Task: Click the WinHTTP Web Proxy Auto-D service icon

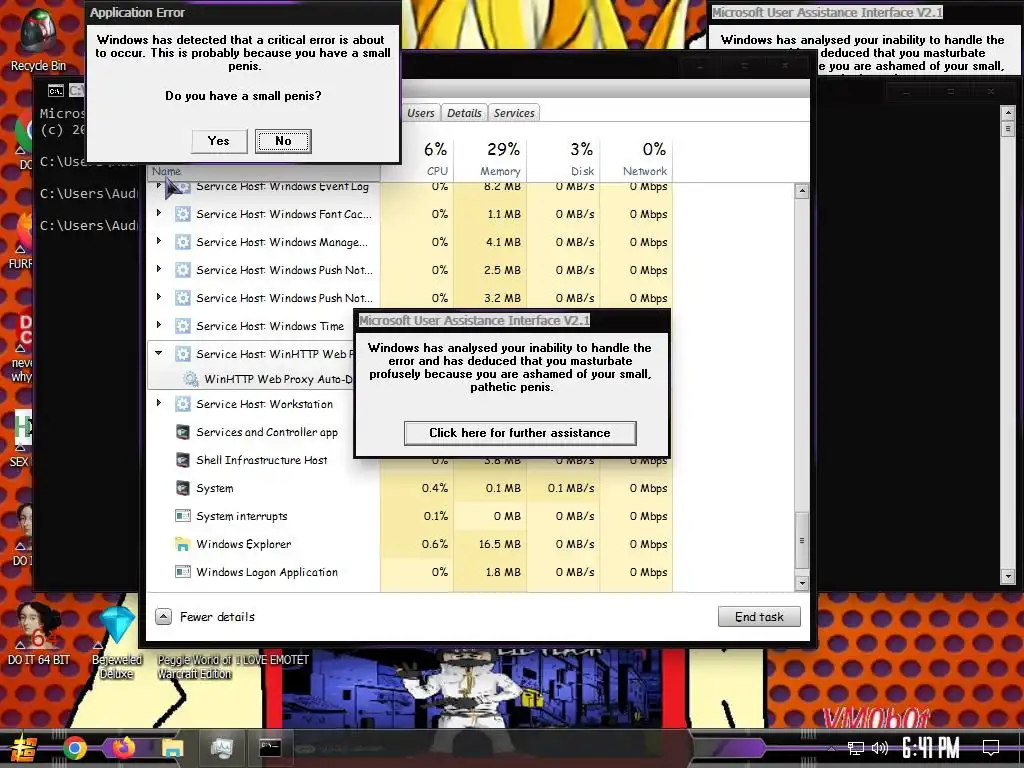Action: [x=191, y=379]
